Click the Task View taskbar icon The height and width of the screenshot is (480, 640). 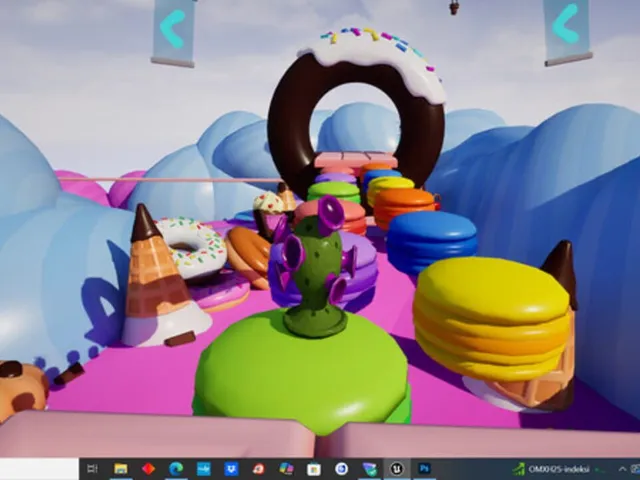click(x=93, y=469)
